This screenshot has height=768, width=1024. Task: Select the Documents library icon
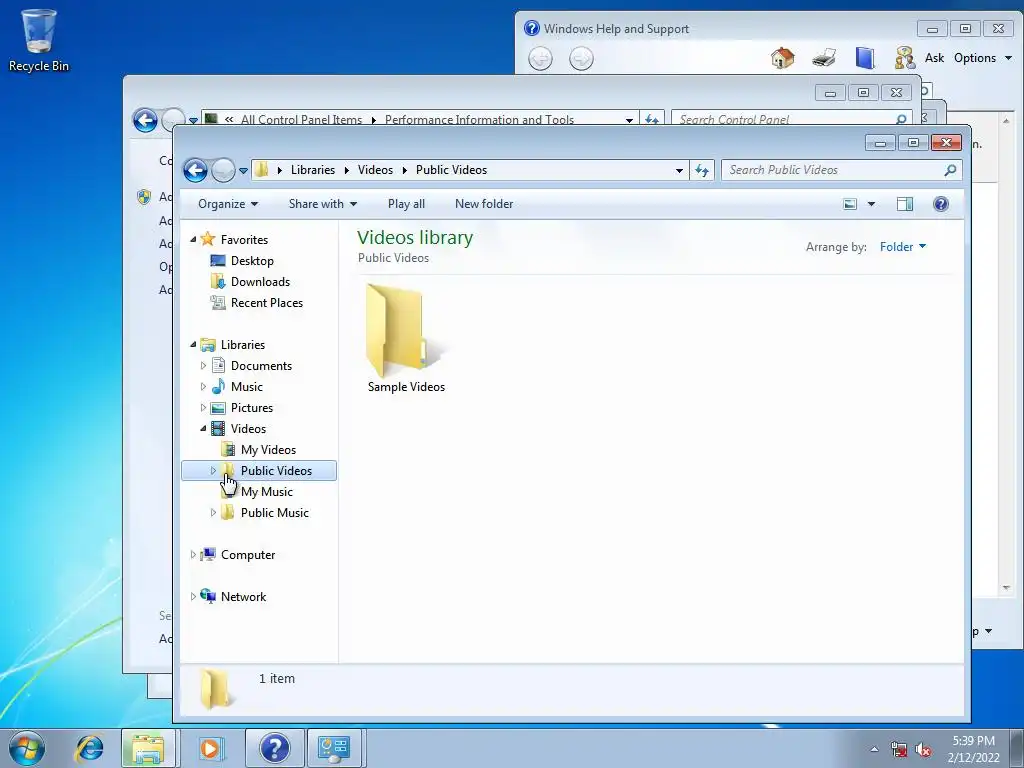click(219, 366)
